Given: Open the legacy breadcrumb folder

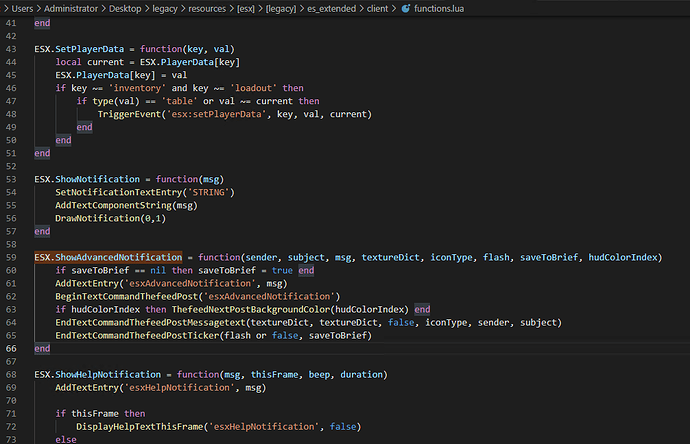Looking at the screenshot, I should coord(165,8).
